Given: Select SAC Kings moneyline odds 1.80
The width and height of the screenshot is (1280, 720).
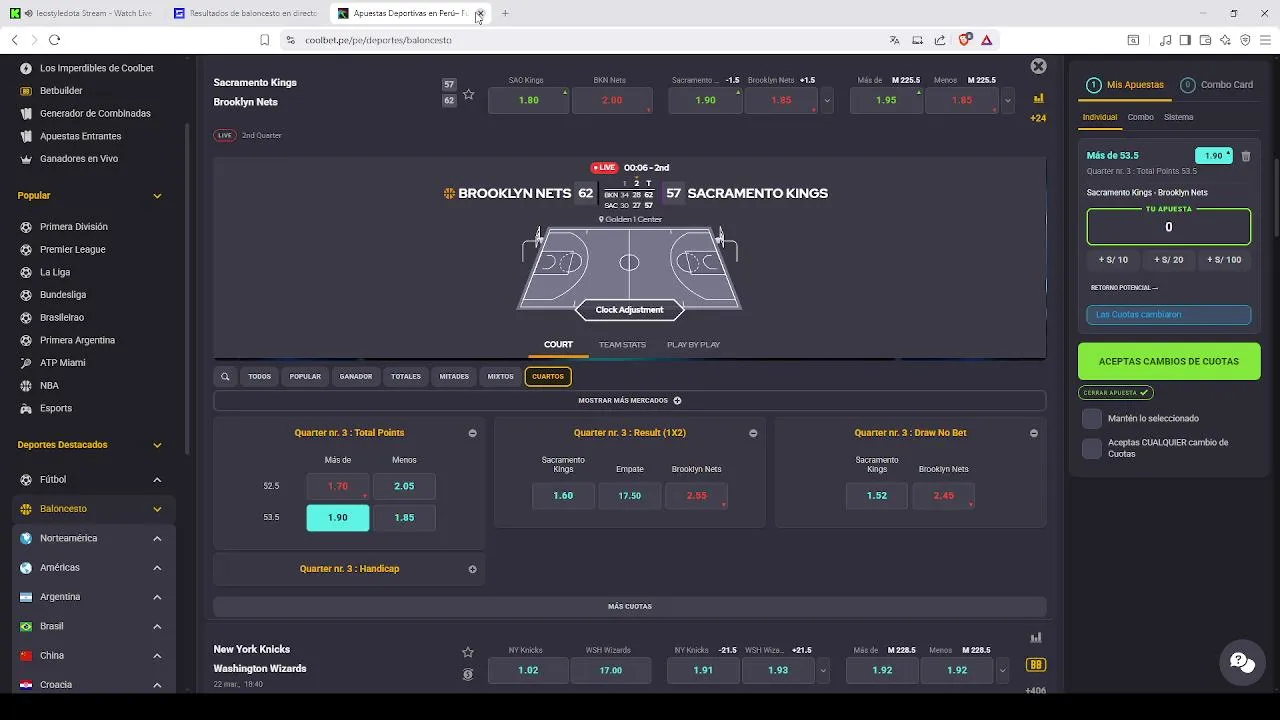Looking at the screenshot, I should point(528,100).
